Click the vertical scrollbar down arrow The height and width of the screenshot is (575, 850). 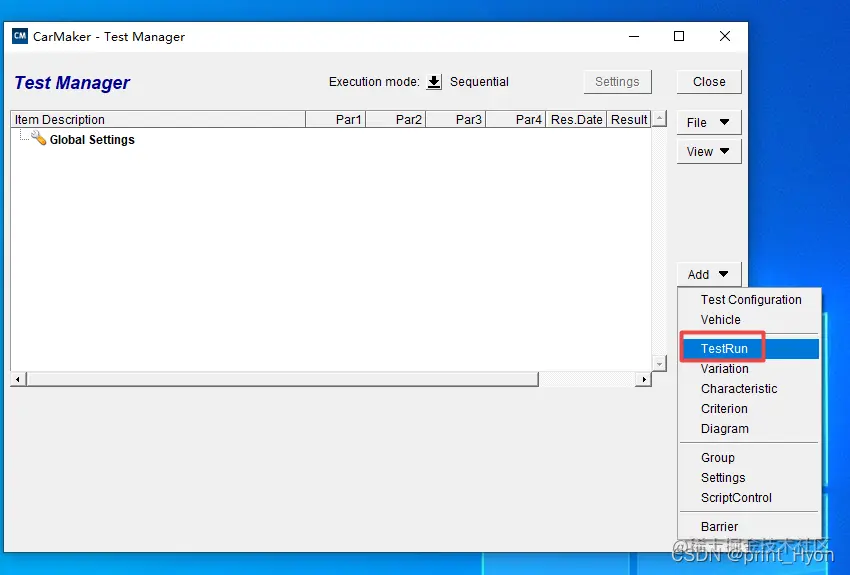[659, 364]
